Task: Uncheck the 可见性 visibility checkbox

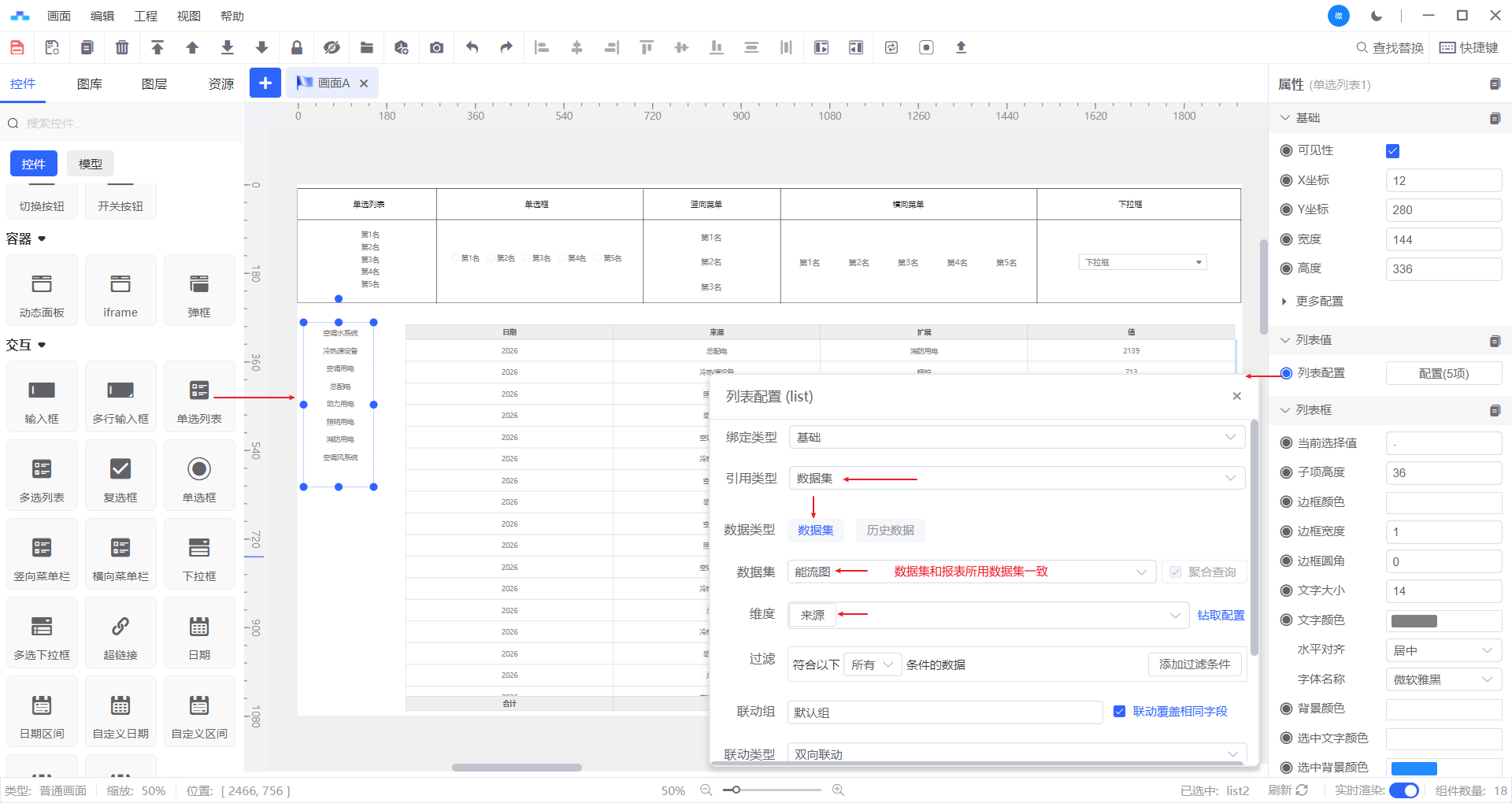Action: [x=1392, y=151]
